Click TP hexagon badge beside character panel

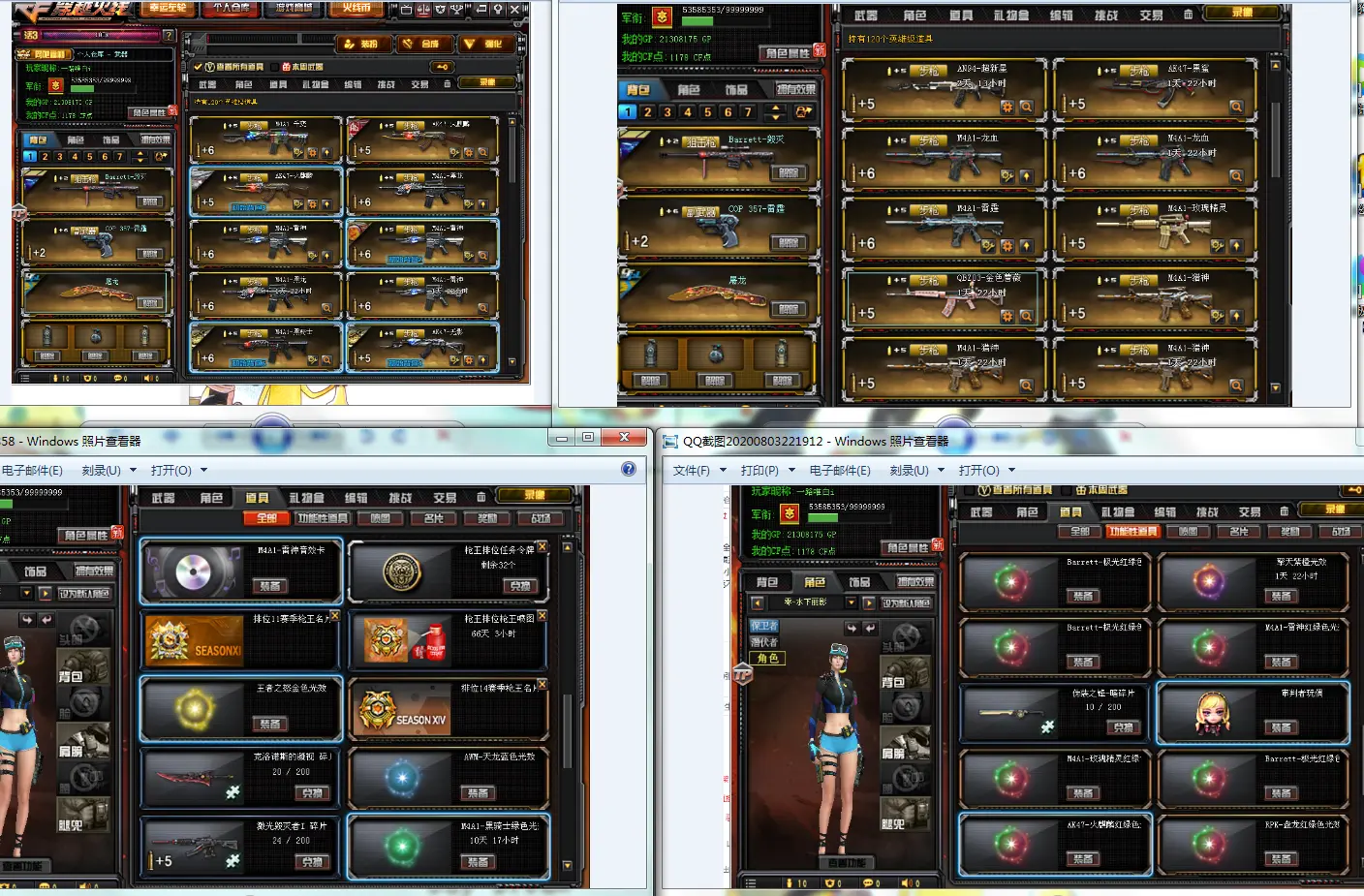pyautogui.click(x=743, y=674)
